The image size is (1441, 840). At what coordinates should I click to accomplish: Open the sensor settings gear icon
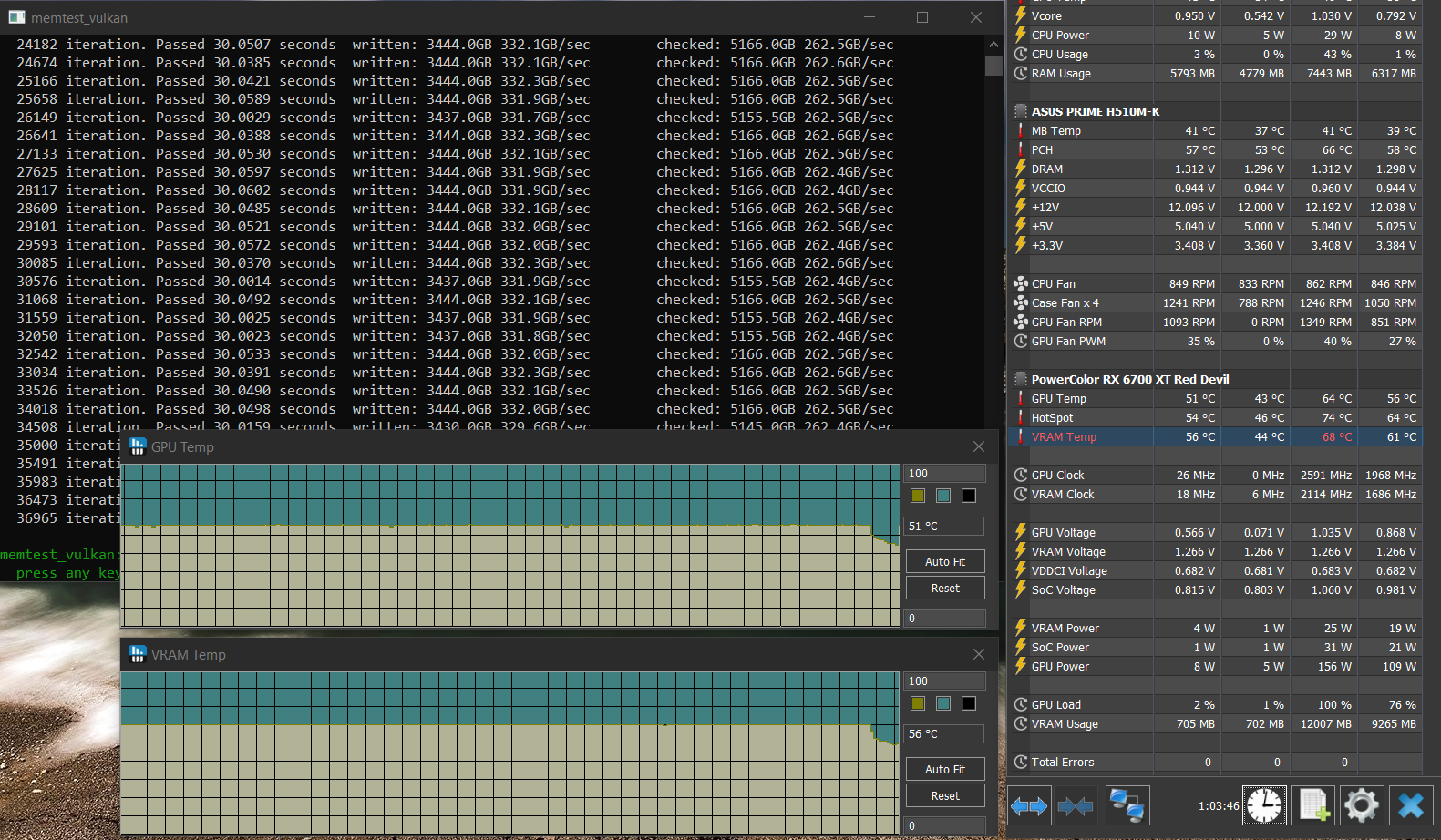1361,805
